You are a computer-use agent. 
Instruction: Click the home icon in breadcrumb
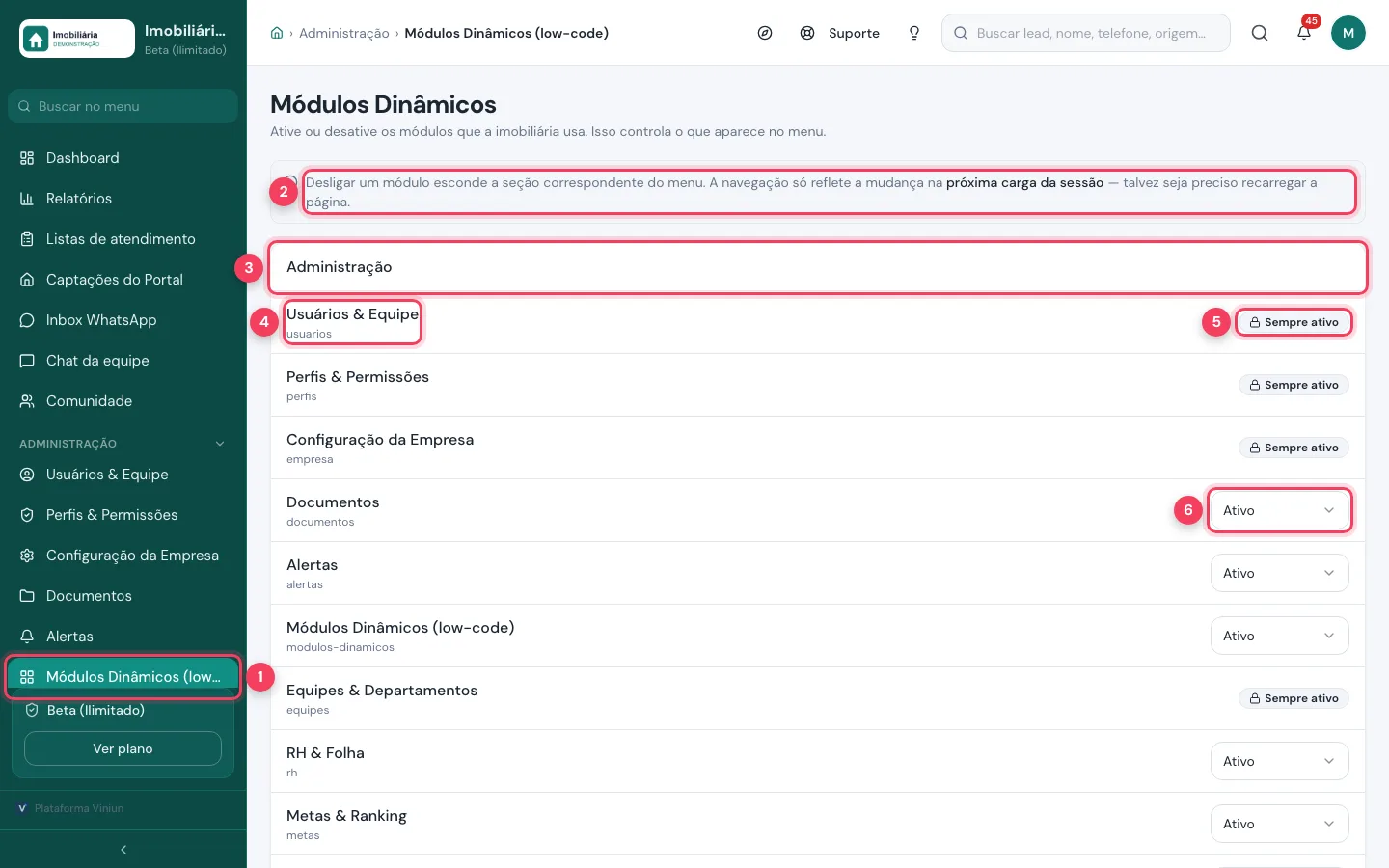[277, 33]
